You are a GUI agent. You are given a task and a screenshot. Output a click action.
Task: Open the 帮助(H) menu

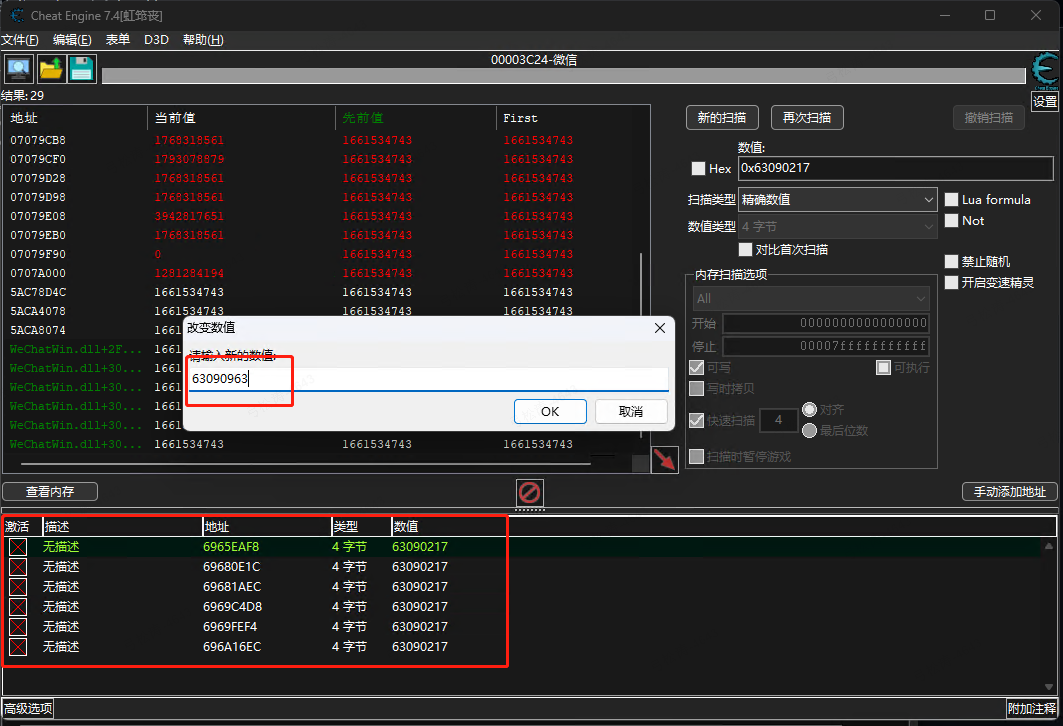[203, 40]
